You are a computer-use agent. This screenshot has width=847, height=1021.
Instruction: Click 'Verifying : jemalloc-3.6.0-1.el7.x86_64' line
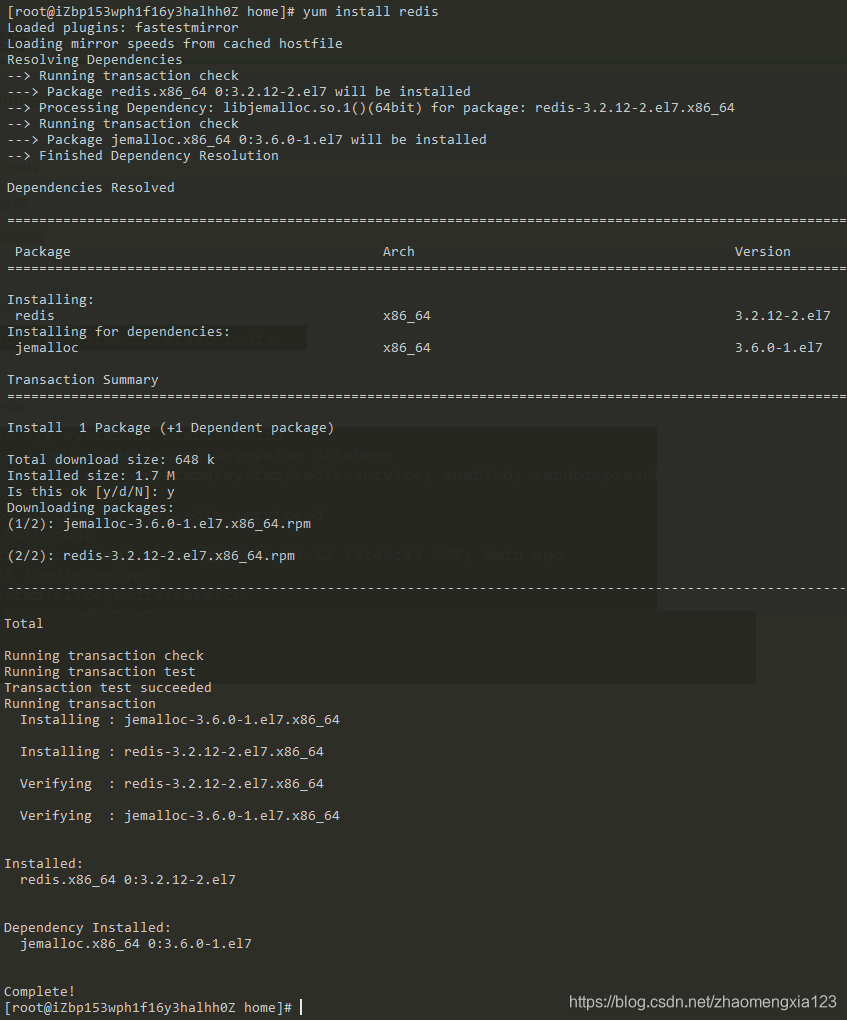click(x=180, y=815)
